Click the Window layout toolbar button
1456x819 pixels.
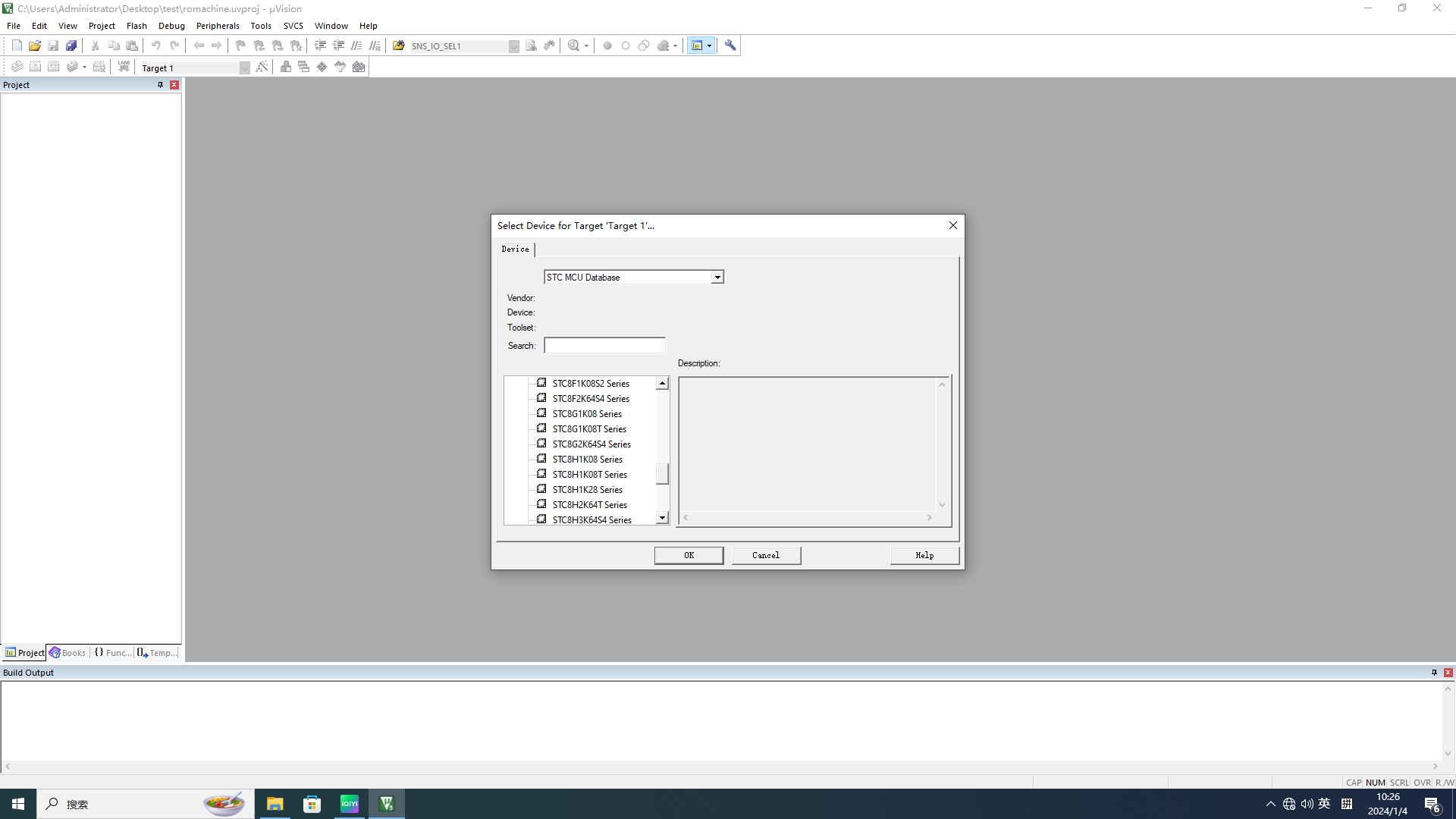697,45
